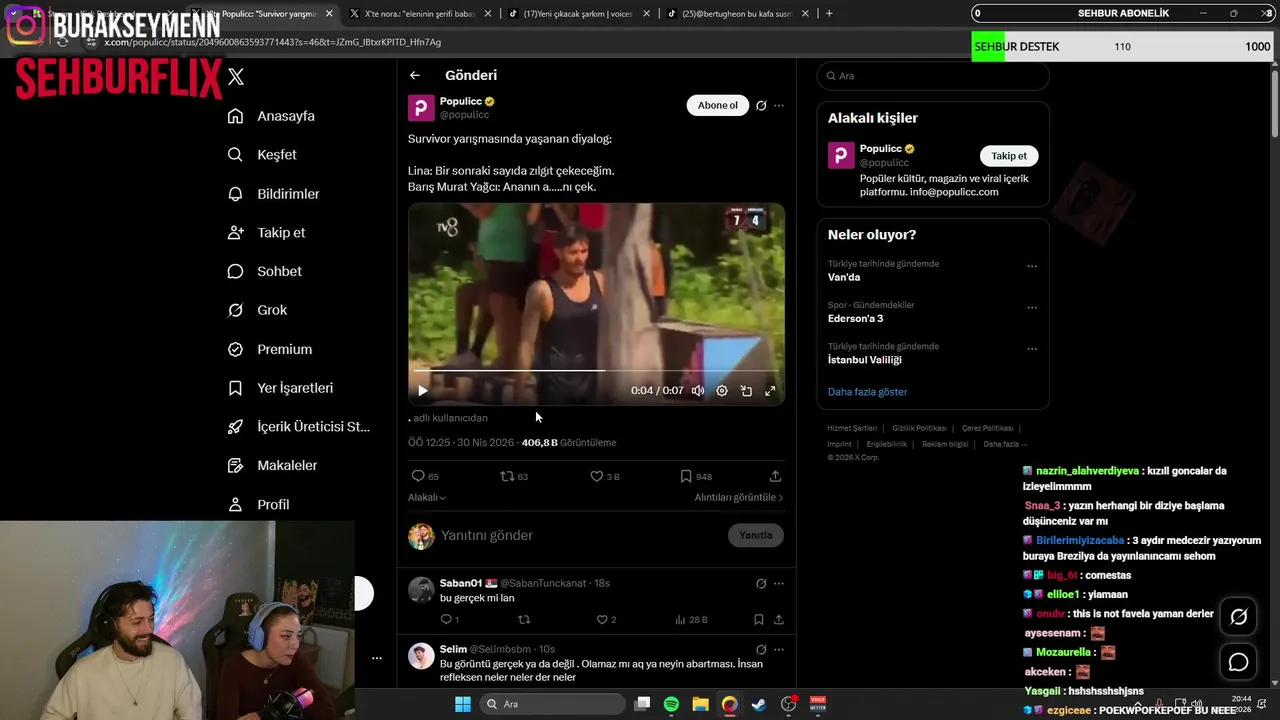The image size is (1280, 720).
Task: Bookmark Saban01's comment
Action: click(759, 620)
